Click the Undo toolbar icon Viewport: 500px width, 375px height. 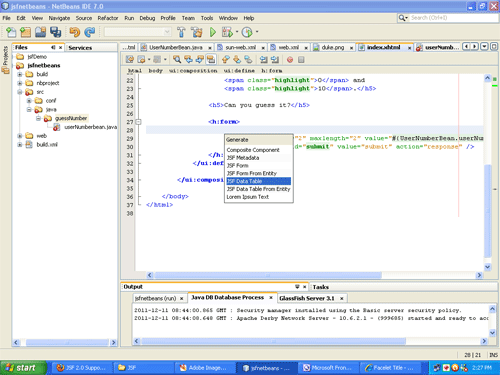75,32
